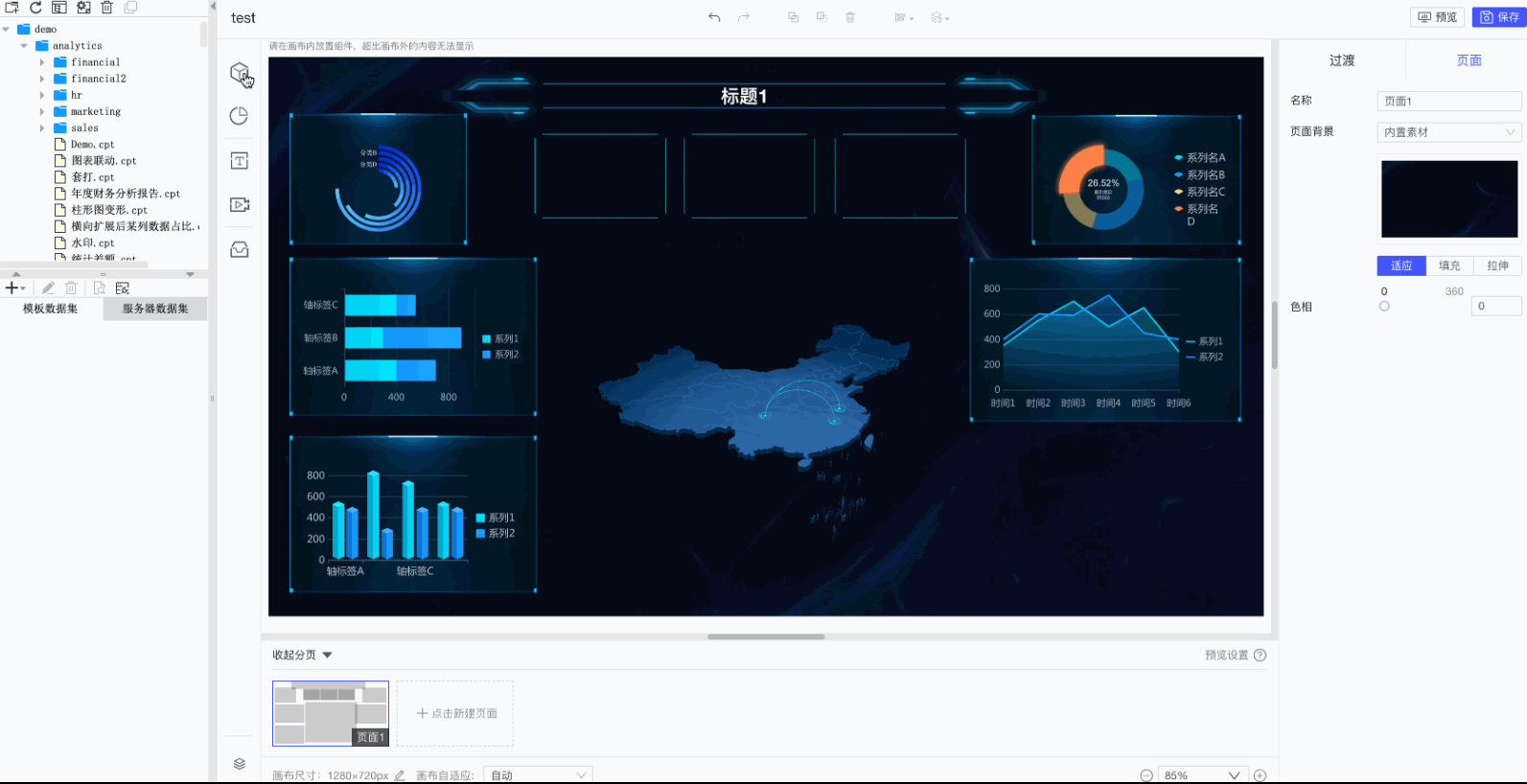Preview dataset with magnifier icon
The height and width of the screenshot is (784, 1527).
coord(99,288)
